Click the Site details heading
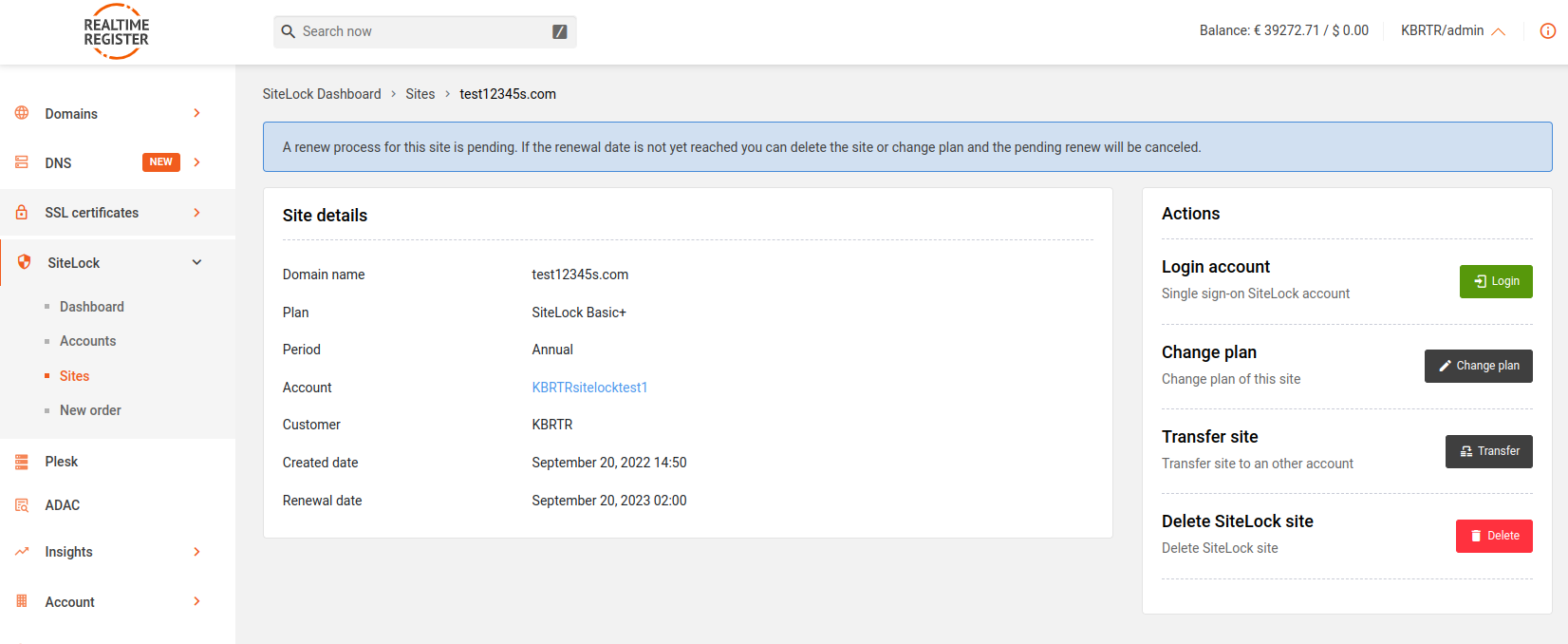 [325, 216]
